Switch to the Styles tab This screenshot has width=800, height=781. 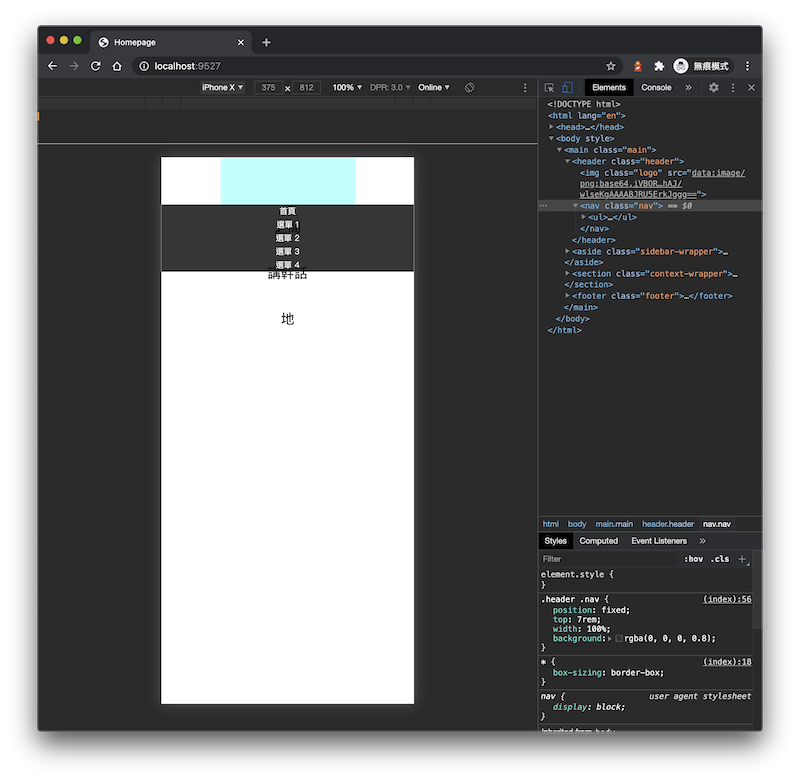(555, 541)
